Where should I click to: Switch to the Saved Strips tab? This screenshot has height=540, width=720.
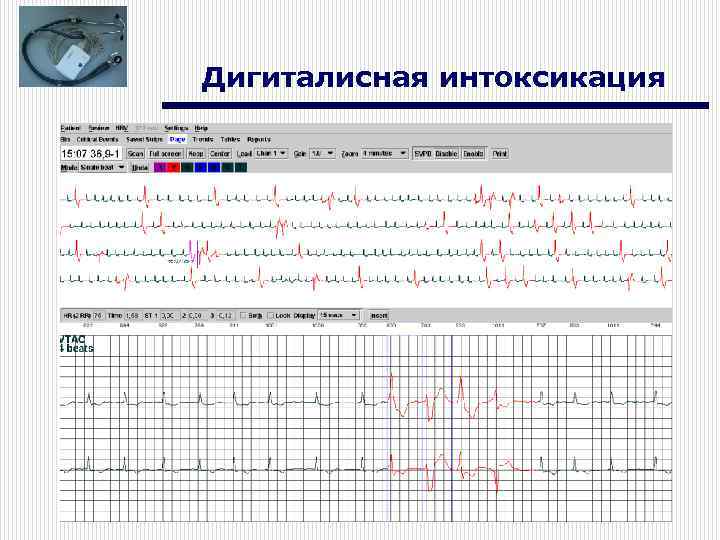point(144,139)
